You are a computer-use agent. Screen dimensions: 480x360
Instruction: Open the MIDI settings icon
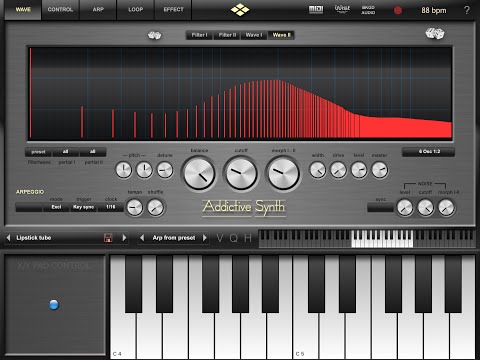click(315, 10)
